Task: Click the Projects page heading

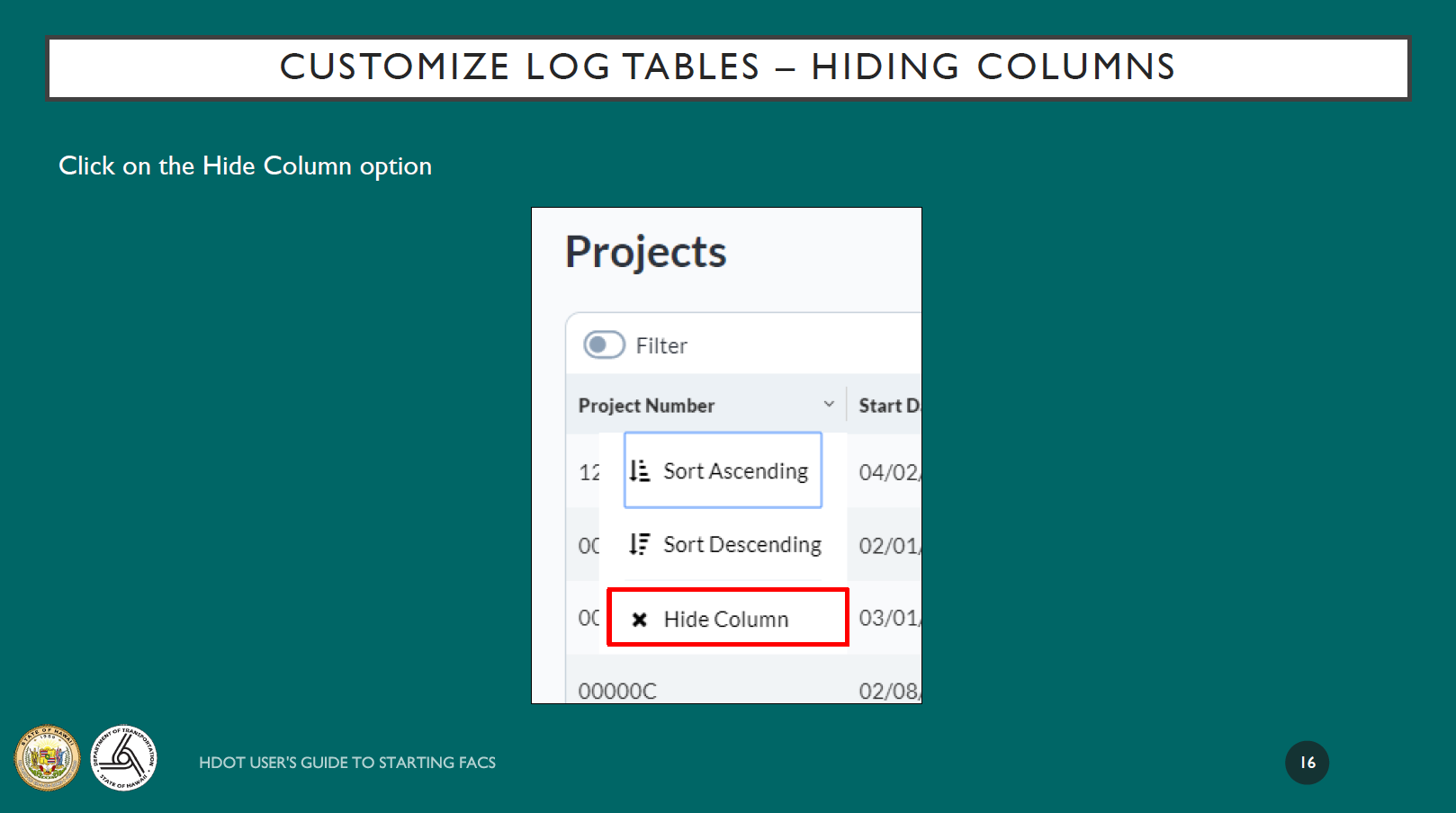Action: [x=645, y=252]
